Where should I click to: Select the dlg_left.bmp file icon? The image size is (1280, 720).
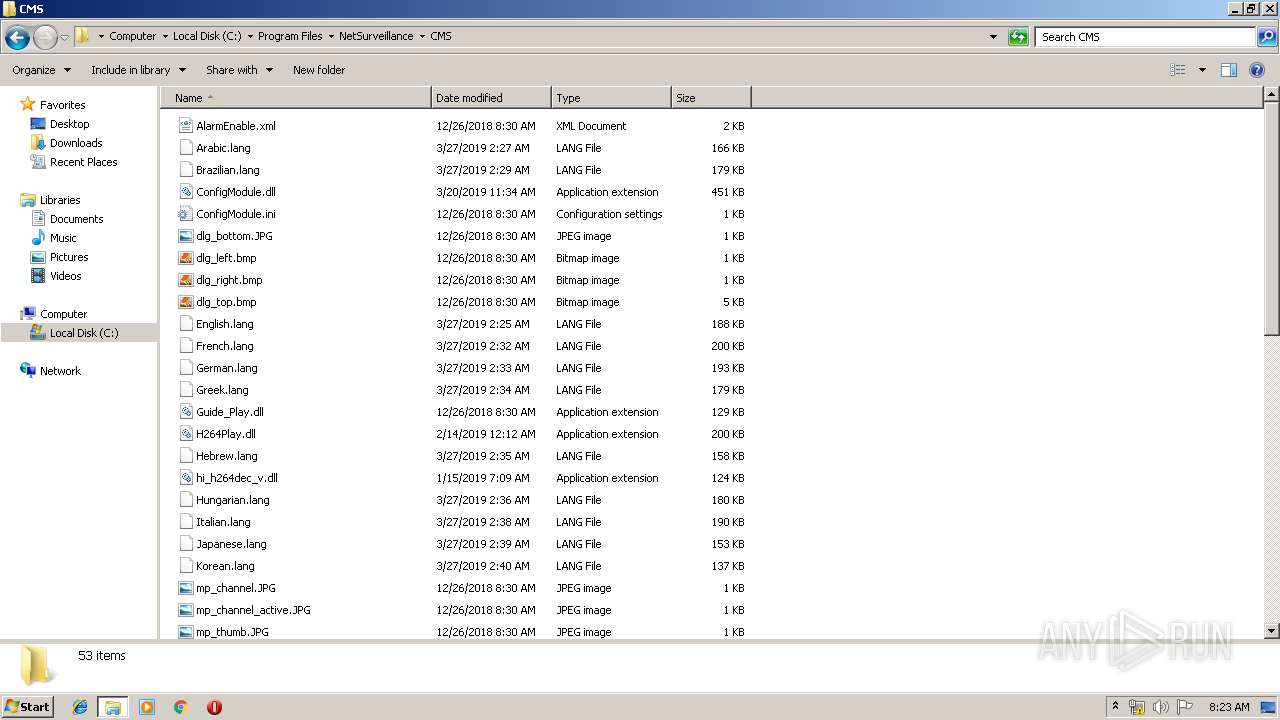[185, 258]
